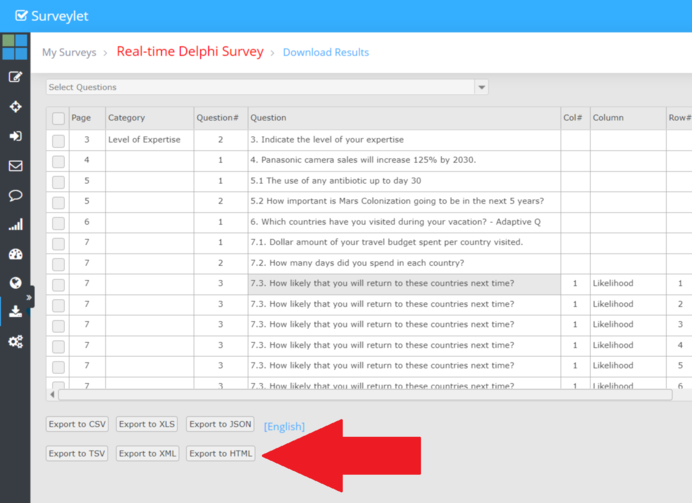Check the Mars Colonization question row
This screenshot has height=503, width=692.
tap(58, 203)
